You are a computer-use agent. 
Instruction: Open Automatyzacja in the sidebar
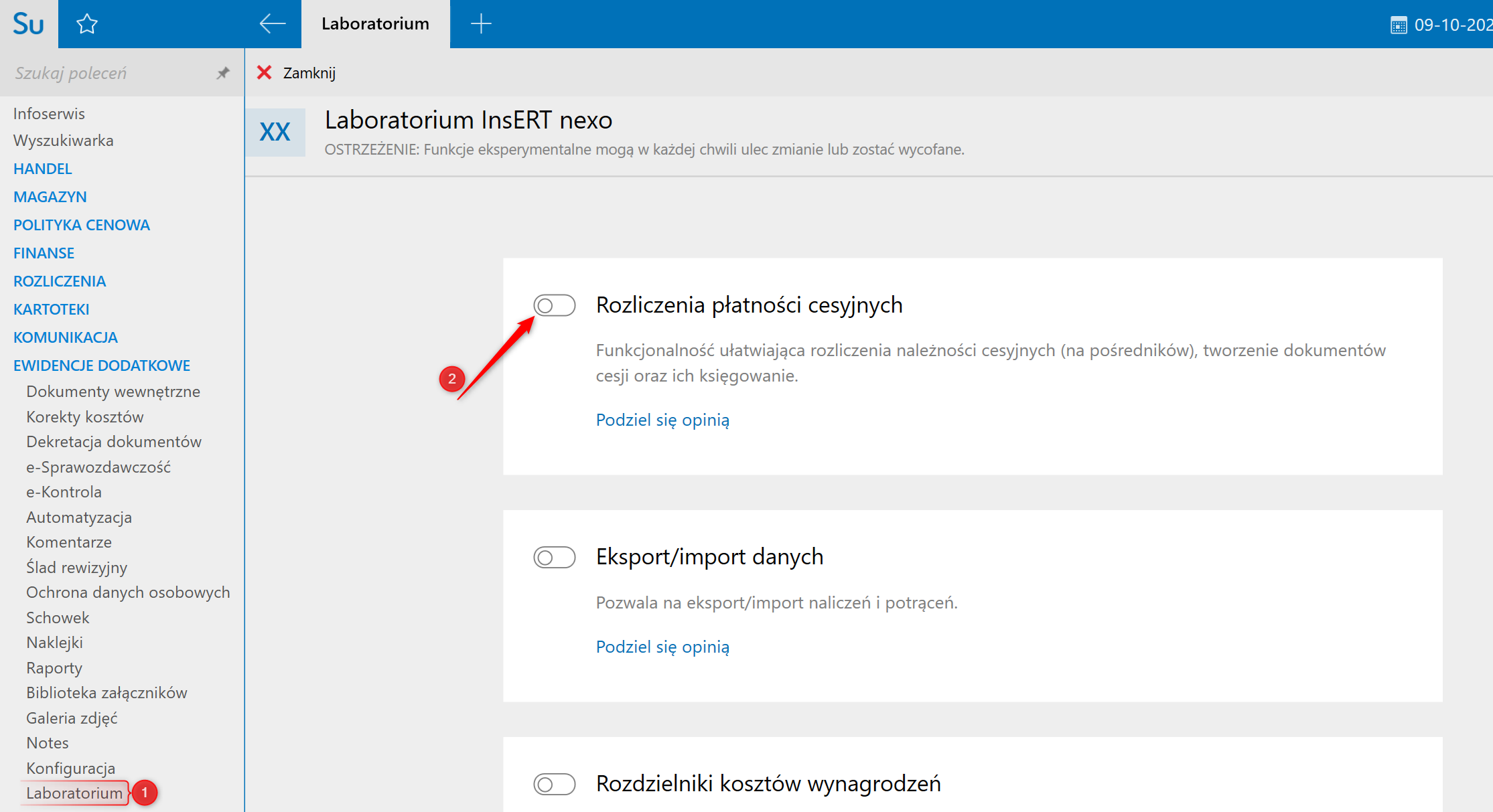pyautogui.click(x=78, y=517)
